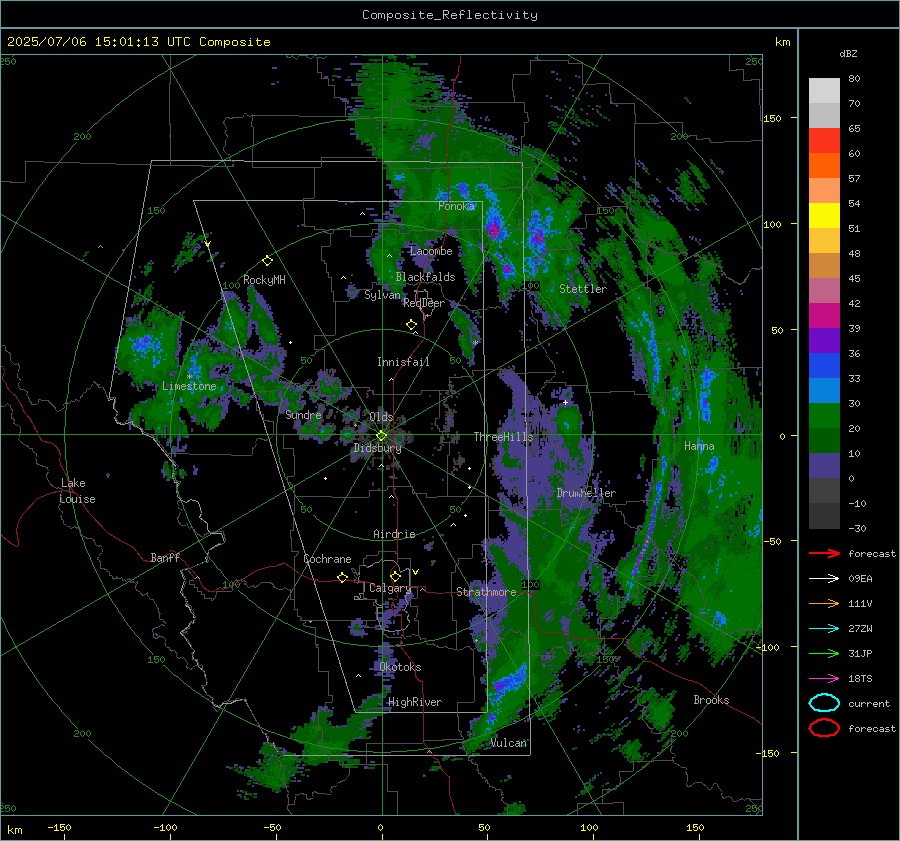
Task: Click the Vulcan town label
Action: (x=508, y=743)
